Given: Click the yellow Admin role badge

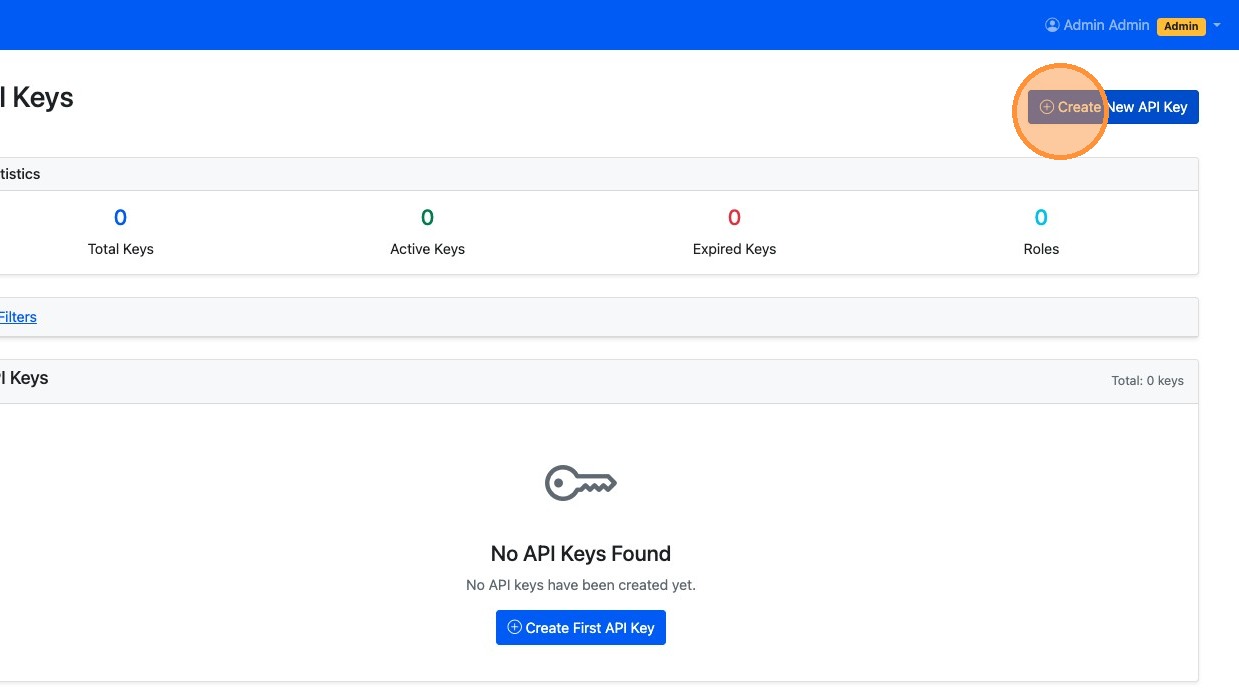Looking at the screenshot, I should (1181, 26).
